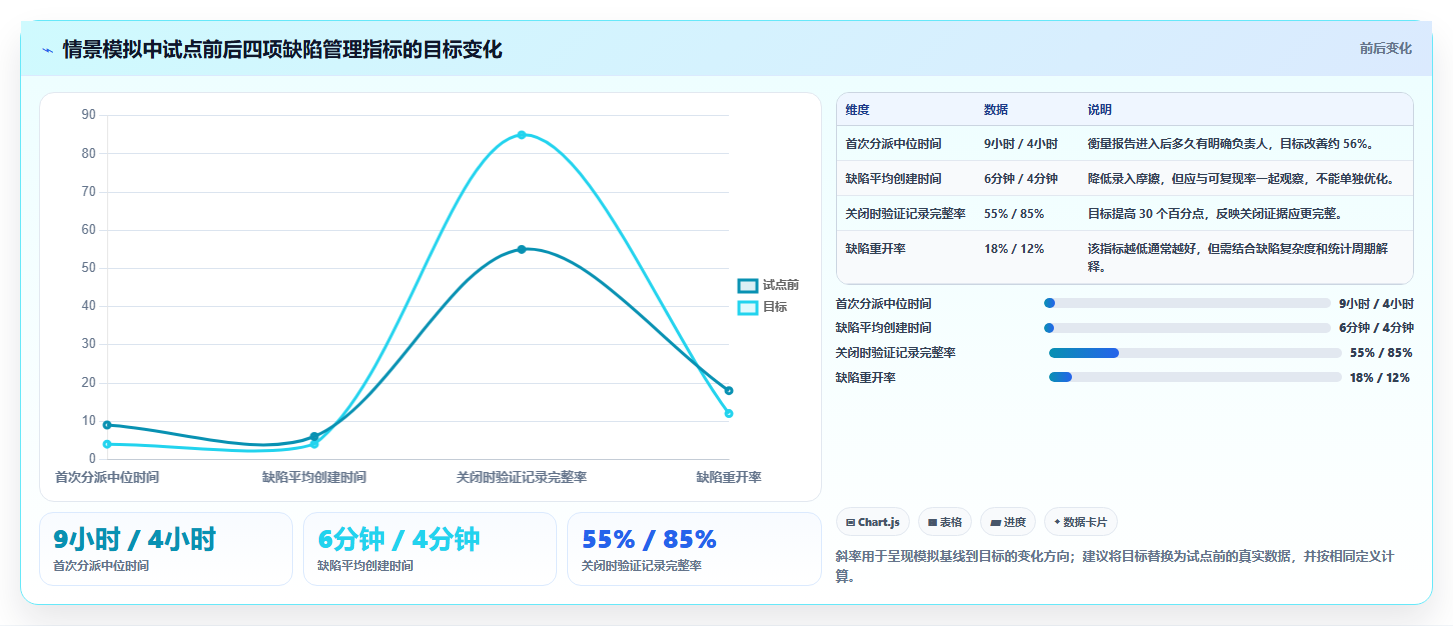Click the 缺陷重开率 table row label
Image resolution: width=1453 pixels, height=626 pixels.
875,249
